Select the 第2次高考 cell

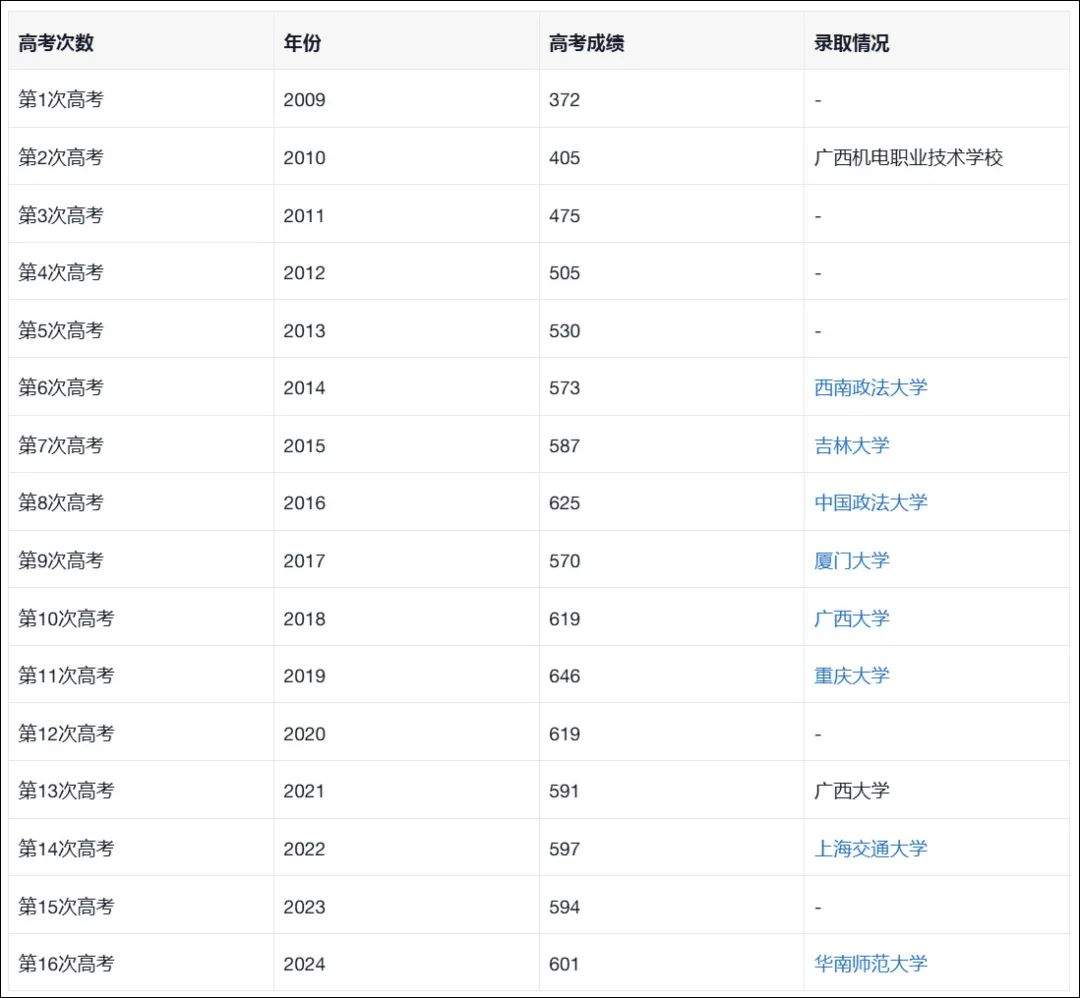point(141,157)
